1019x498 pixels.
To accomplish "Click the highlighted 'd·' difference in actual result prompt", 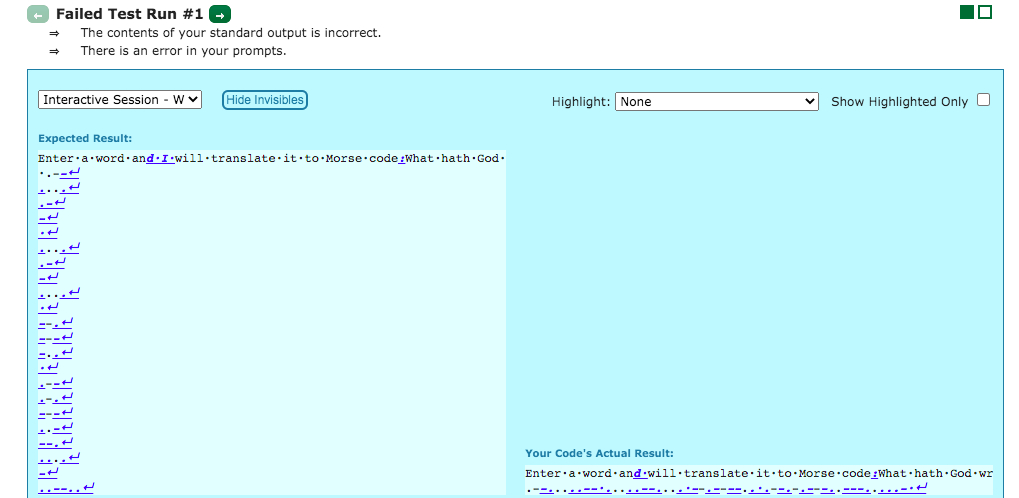I will tap(641, 473).
